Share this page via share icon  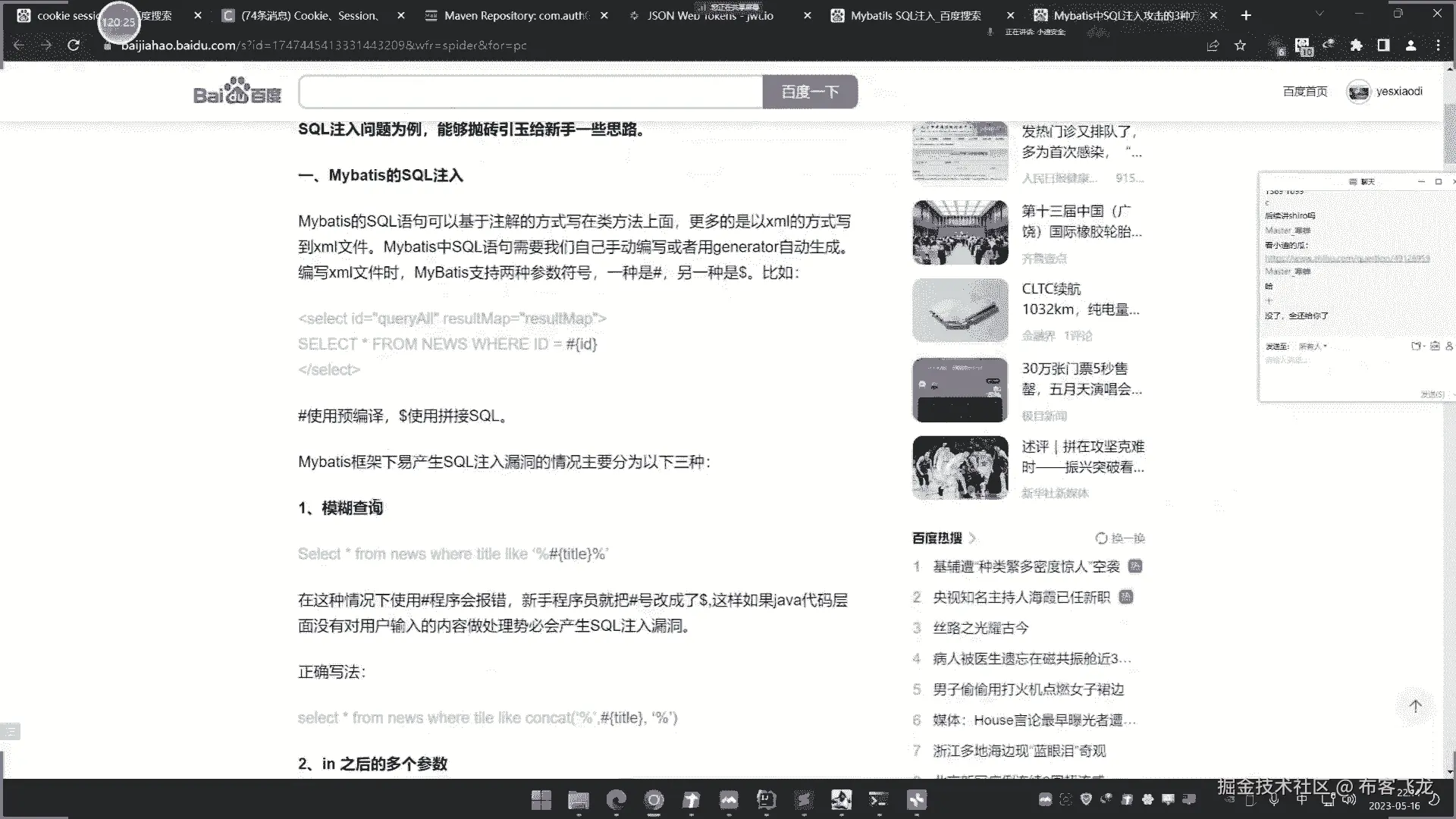(x=1213, y=45)
